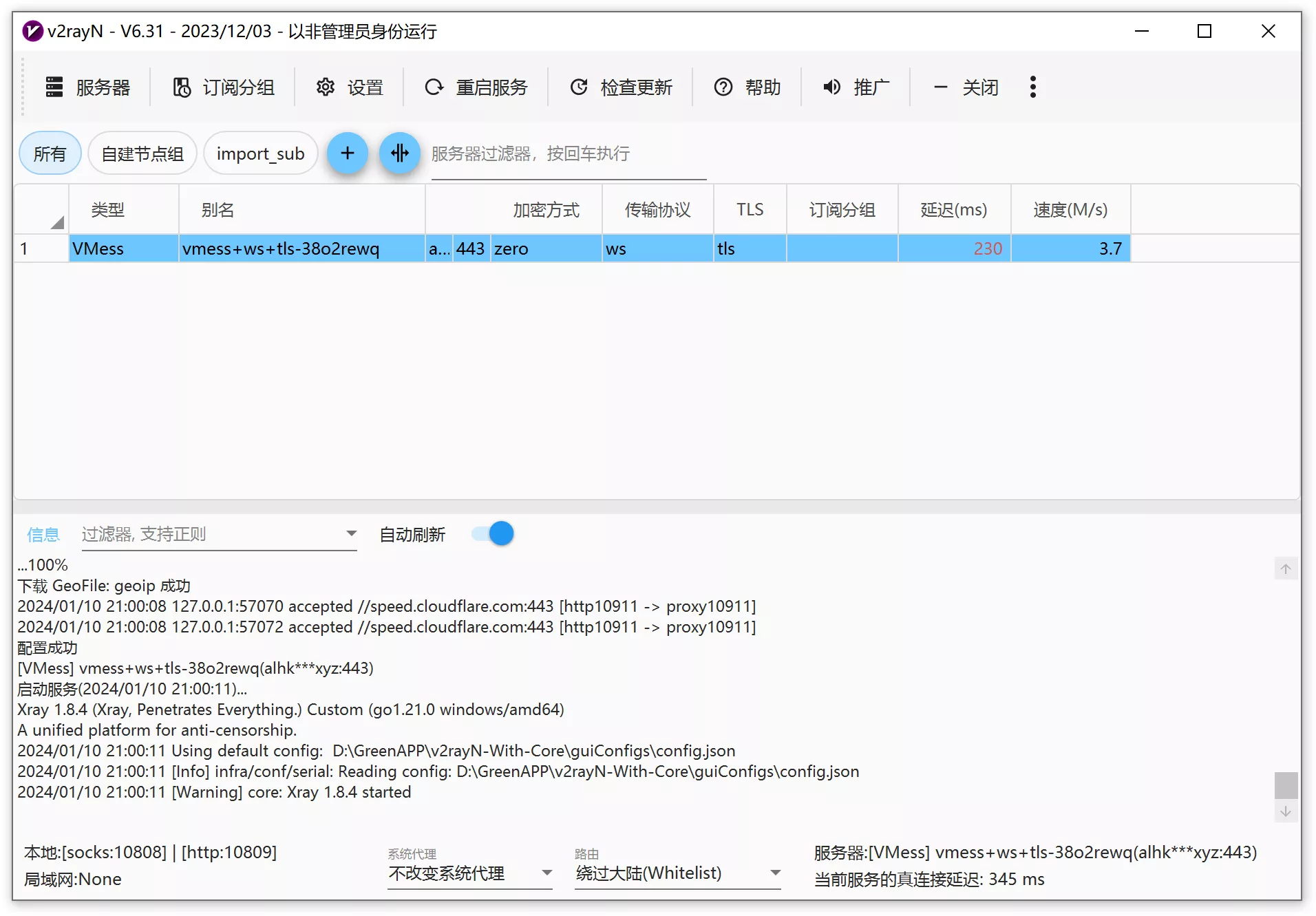Open the 服务器 (Servers) menu
Image resolution: width=1316 pixels, height=916 pixels.
(87, 87)
